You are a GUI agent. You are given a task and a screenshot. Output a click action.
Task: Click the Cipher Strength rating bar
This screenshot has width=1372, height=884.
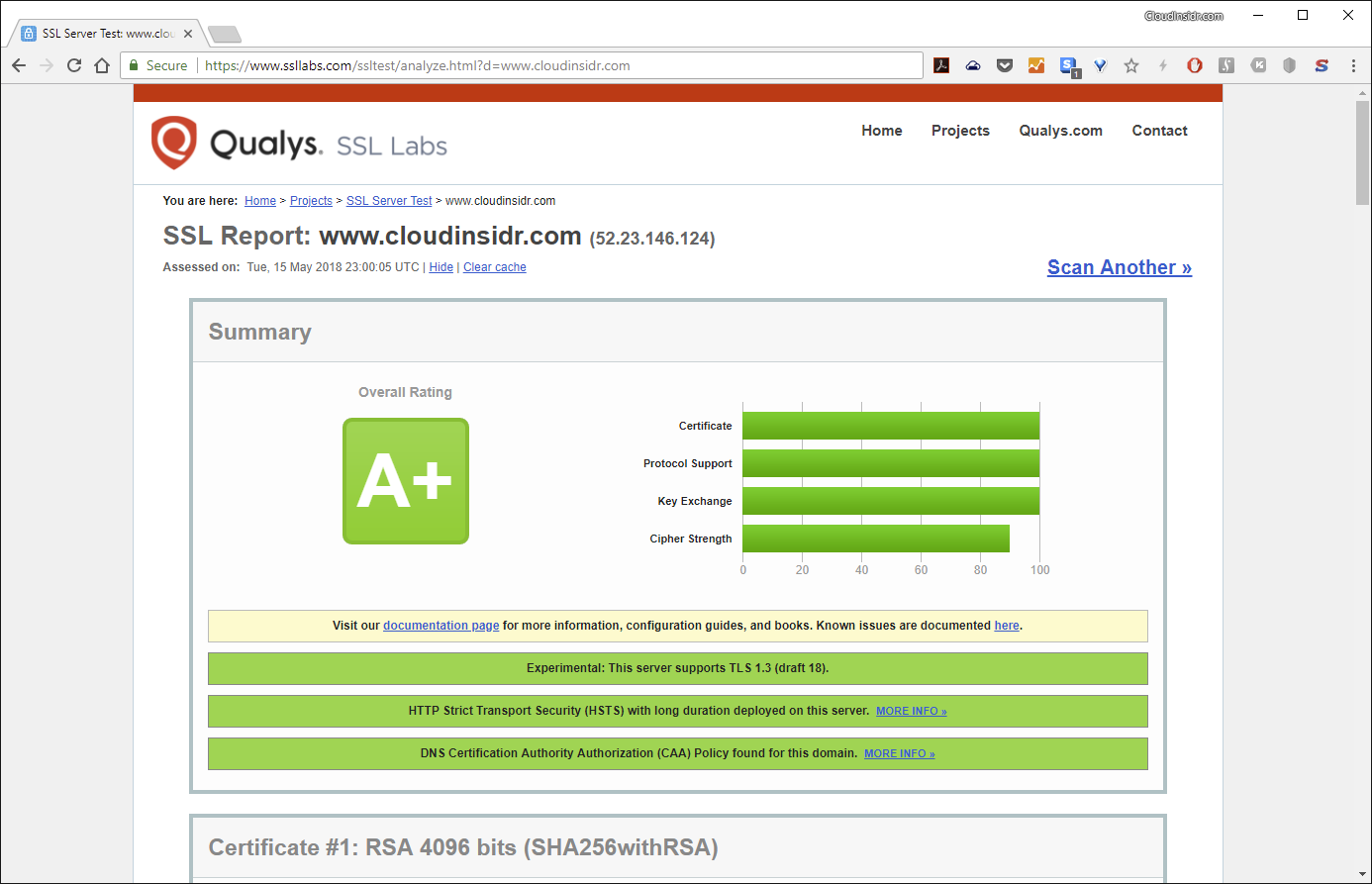pyautogui.click(x=875, y=539)
